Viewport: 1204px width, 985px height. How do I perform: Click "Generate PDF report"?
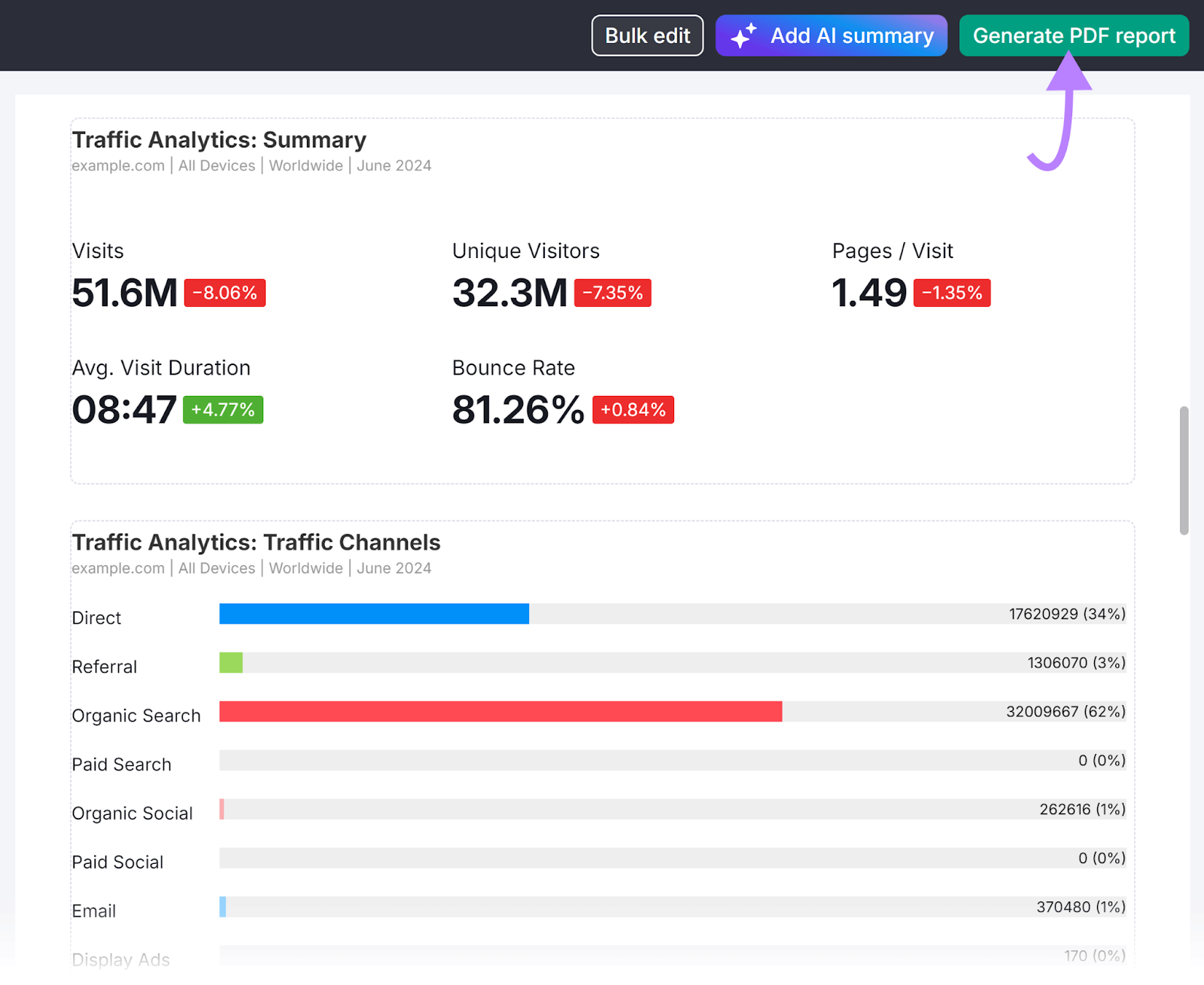1074,35
